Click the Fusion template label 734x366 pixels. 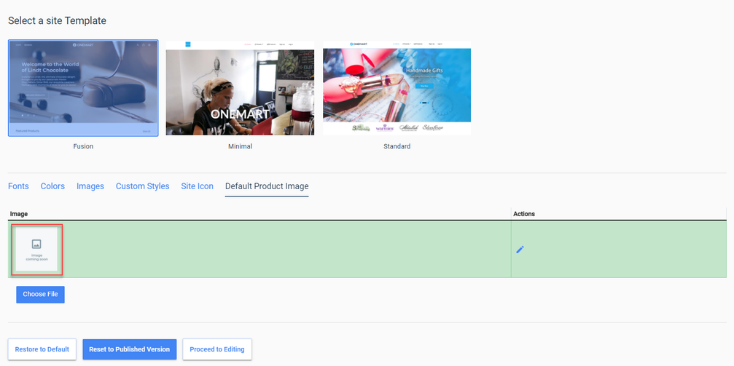tap(83, 146)
